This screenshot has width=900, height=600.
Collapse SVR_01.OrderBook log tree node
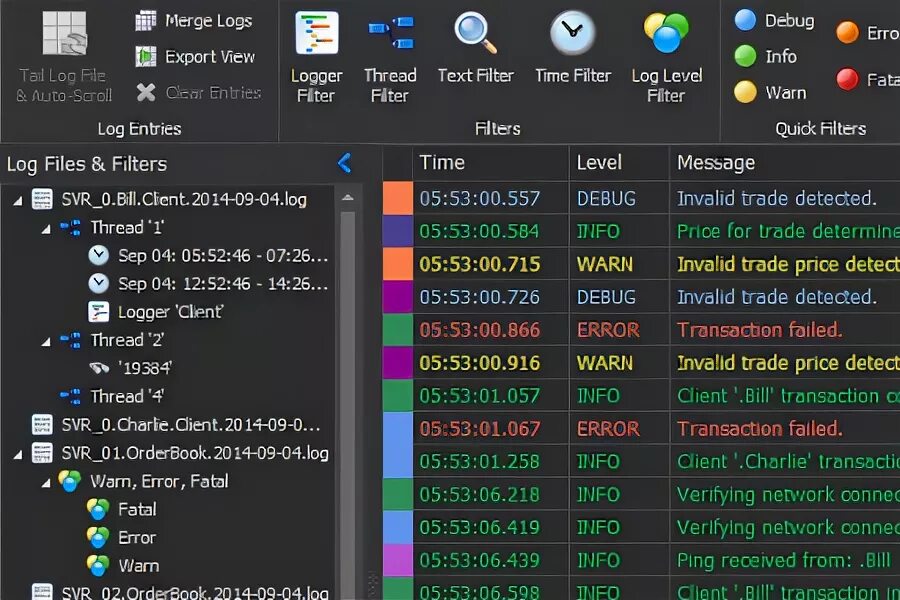(18, 455)
